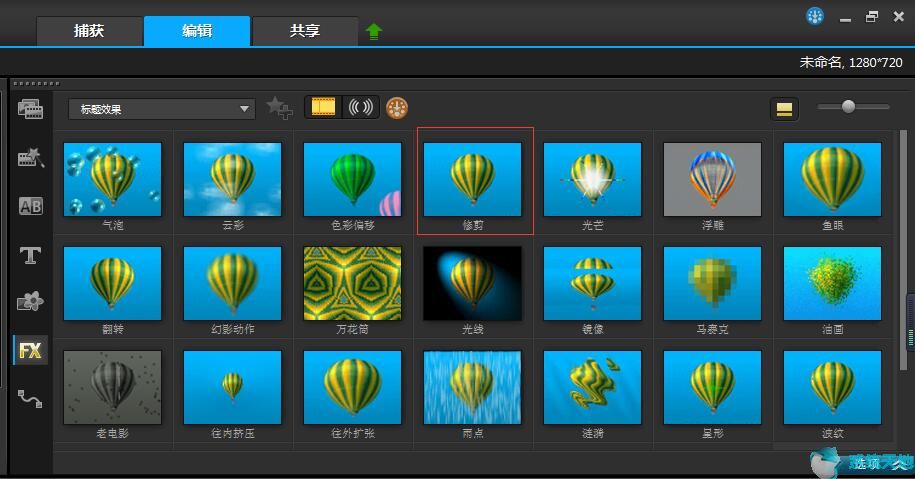915x479 pixels.
Task: Select the 万花筒 filter thumbnail
Action: (352, 283)
